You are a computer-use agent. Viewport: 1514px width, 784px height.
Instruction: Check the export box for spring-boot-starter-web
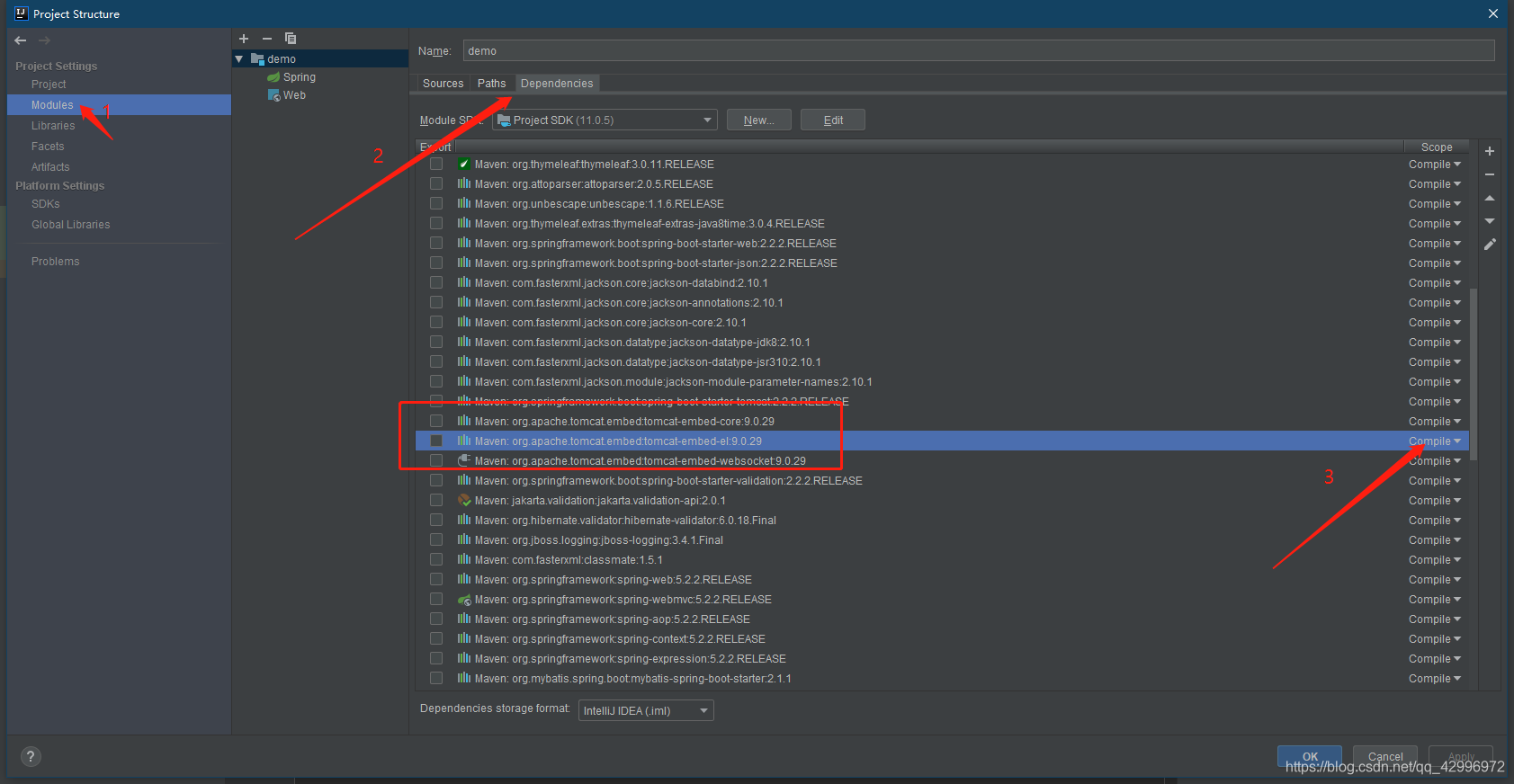click(436, 244)
